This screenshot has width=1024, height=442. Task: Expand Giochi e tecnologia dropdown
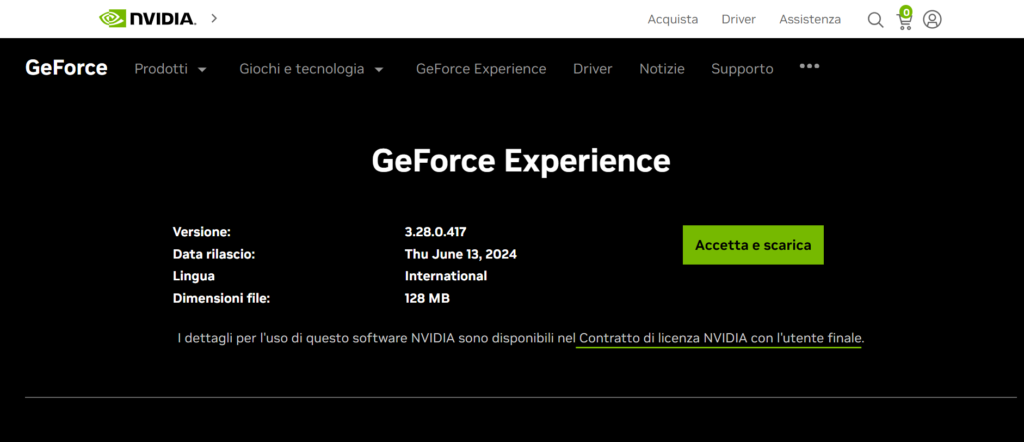pos(312,69)
